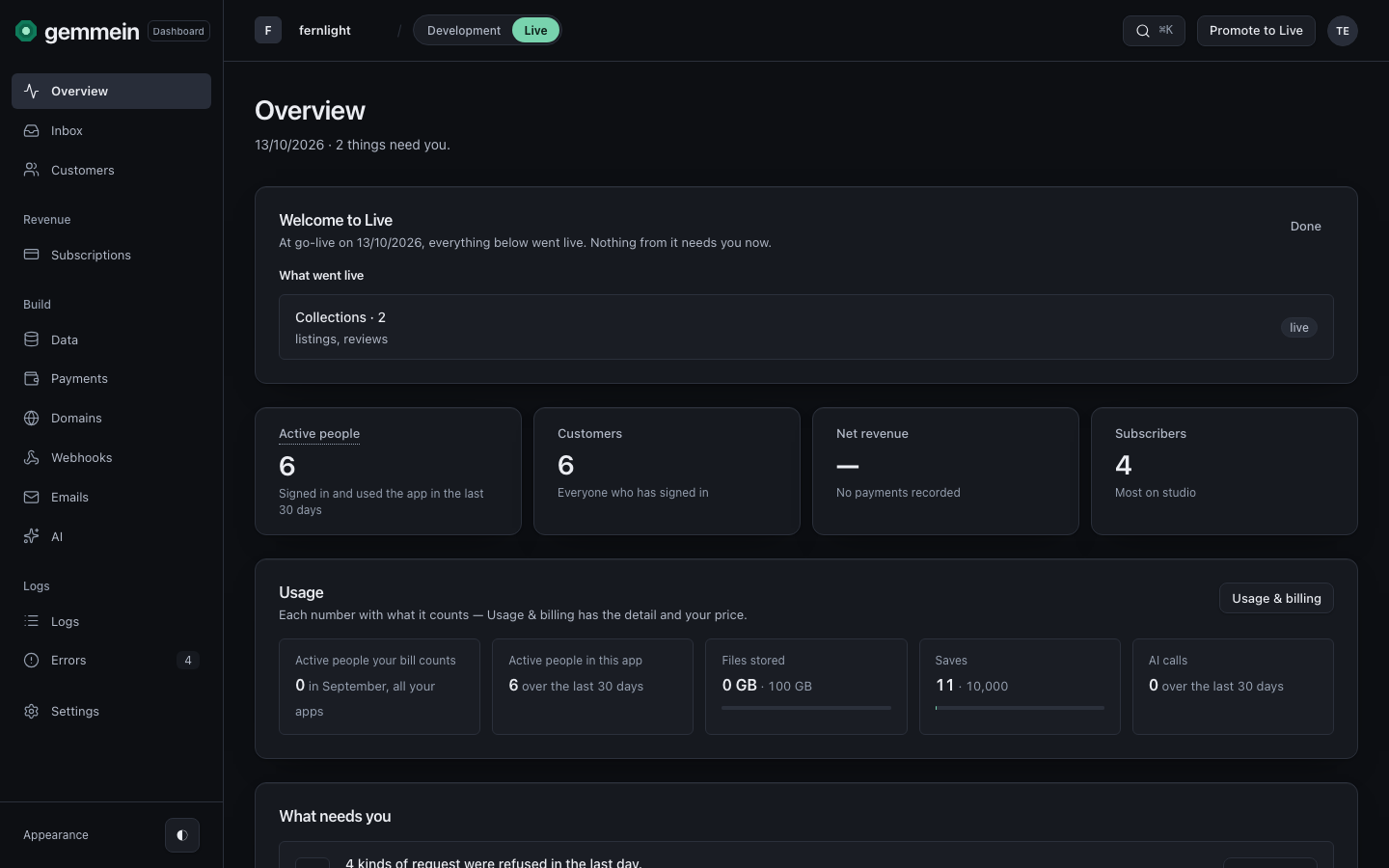Select the Live environment pill

535,31
